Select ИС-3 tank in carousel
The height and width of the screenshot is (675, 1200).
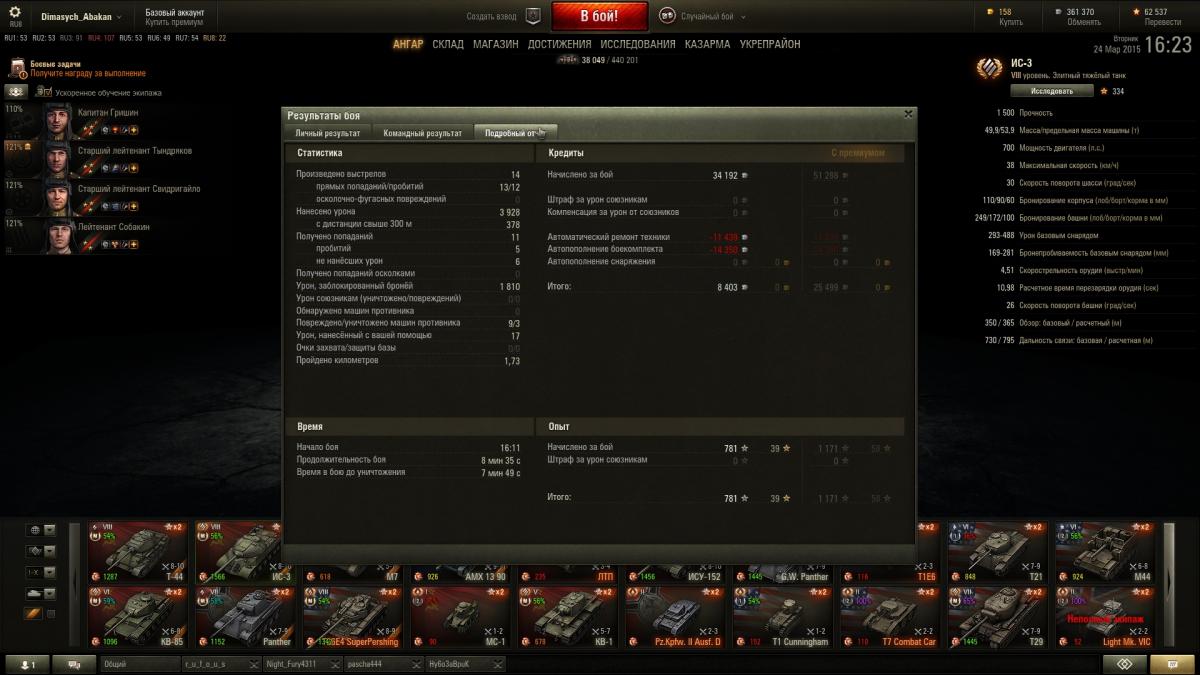click(x=245, y=552)
